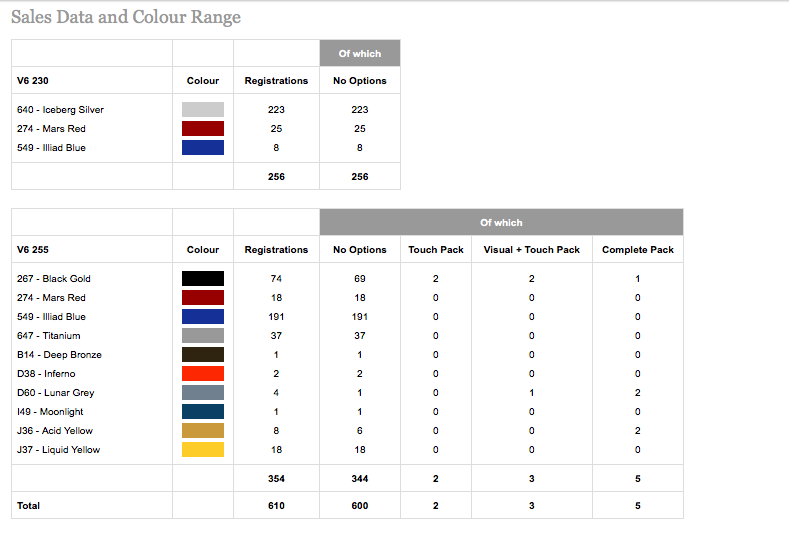Select Mars Red swatch in V6 230 table
The image size is (789, 535).
(203, 128)
